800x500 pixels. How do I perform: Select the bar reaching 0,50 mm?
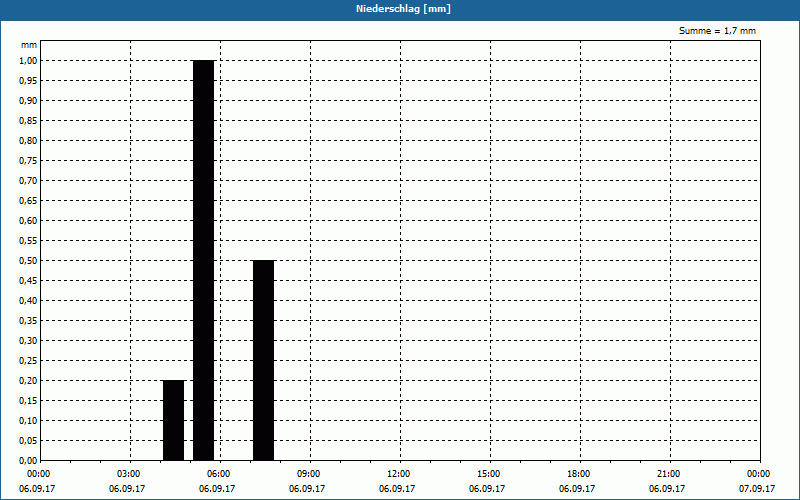263,360
